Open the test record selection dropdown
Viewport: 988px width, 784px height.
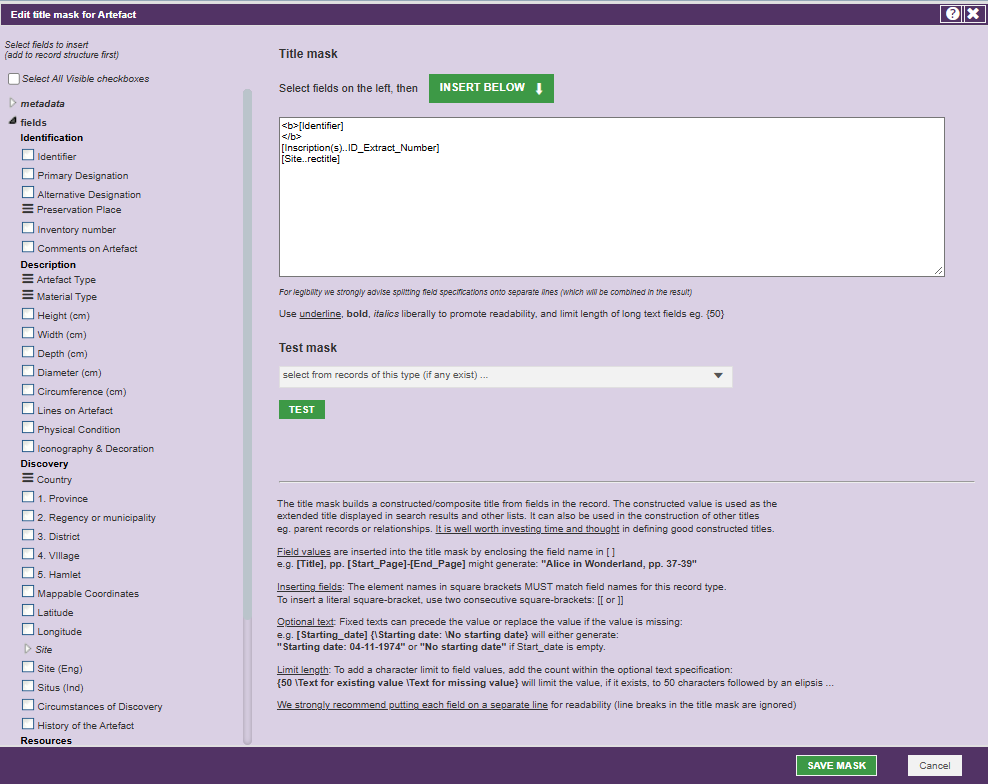505,376
